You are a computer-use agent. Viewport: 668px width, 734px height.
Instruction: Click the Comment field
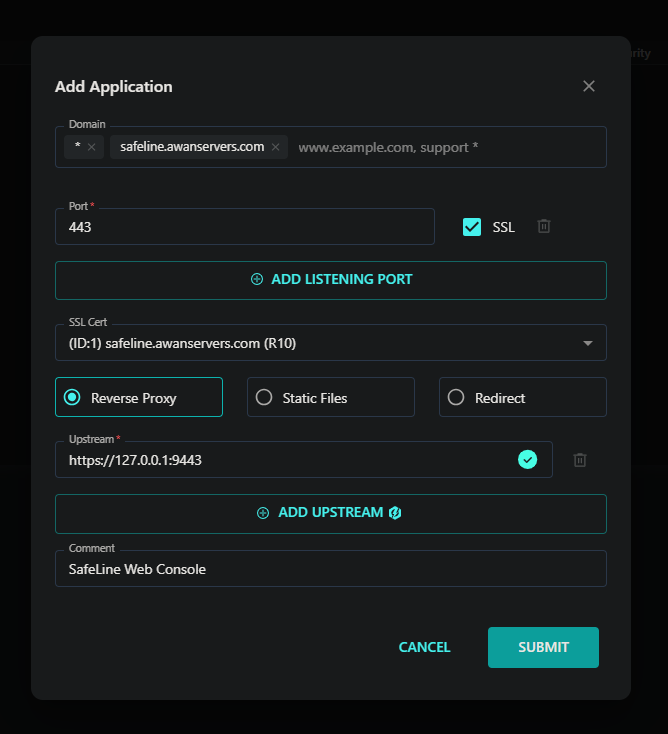coord(331,569)
